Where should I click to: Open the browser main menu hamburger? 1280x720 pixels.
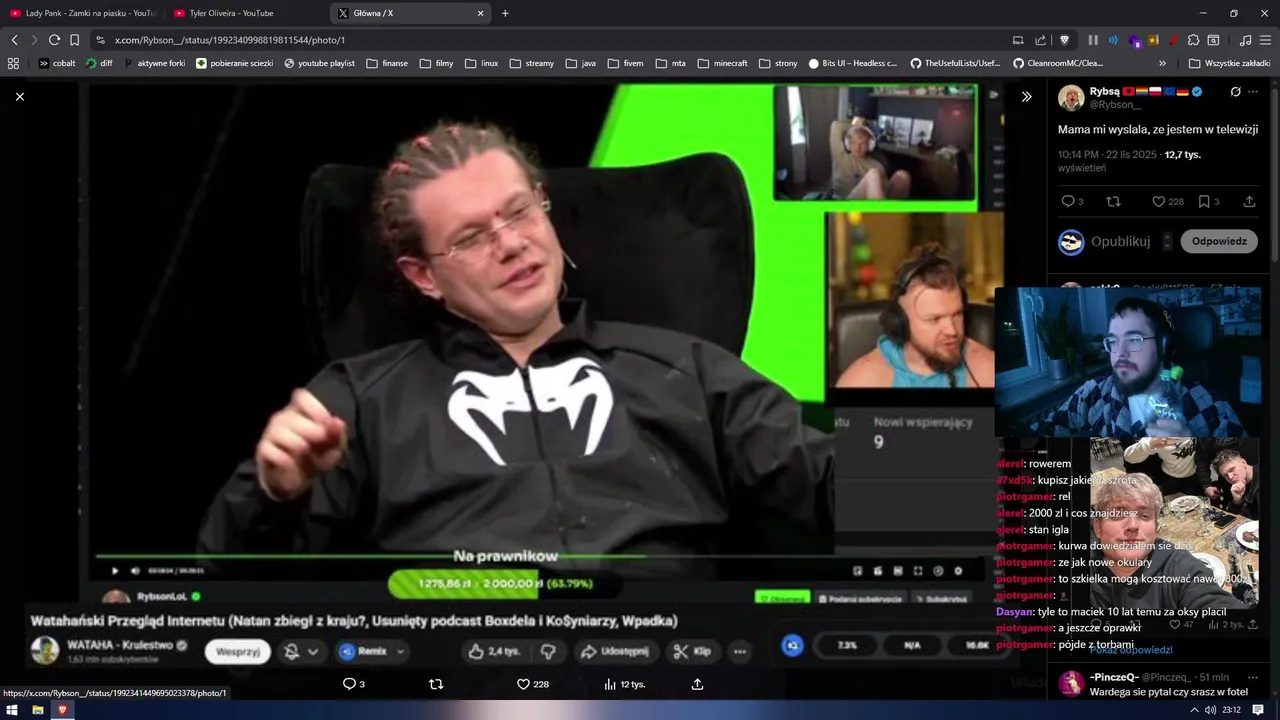(x=1265, y=40)
